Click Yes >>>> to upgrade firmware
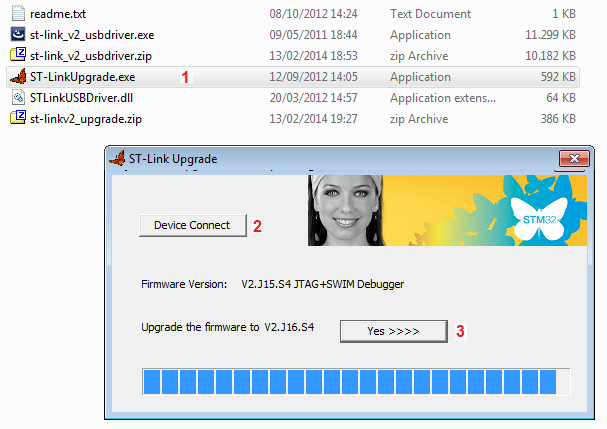 coord(394,331)
